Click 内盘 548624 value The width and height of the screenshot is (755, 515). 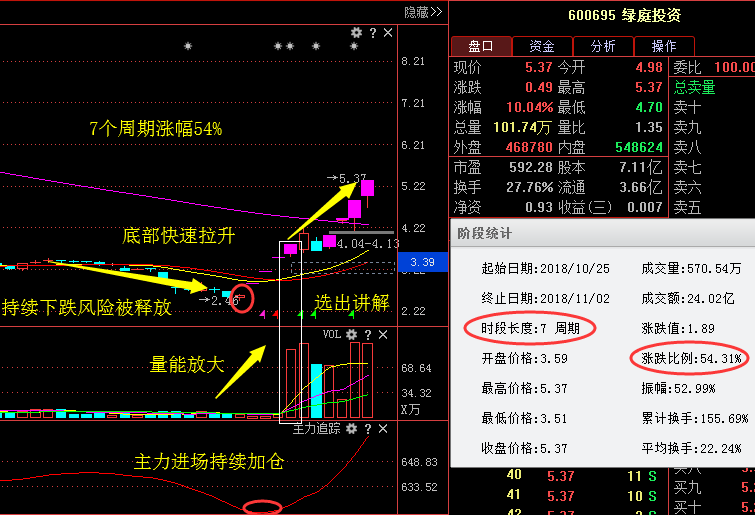(x=639, y=147)
